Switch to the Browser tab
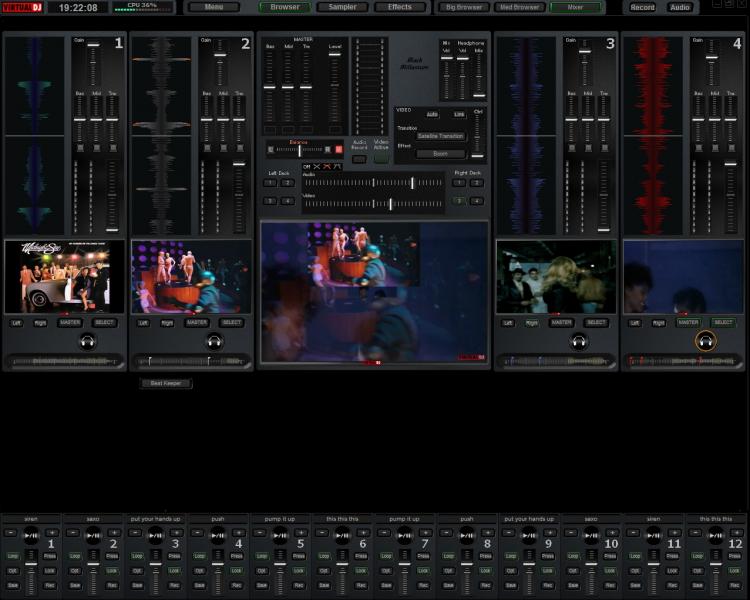The image size is (750, 600). point(284,7)
